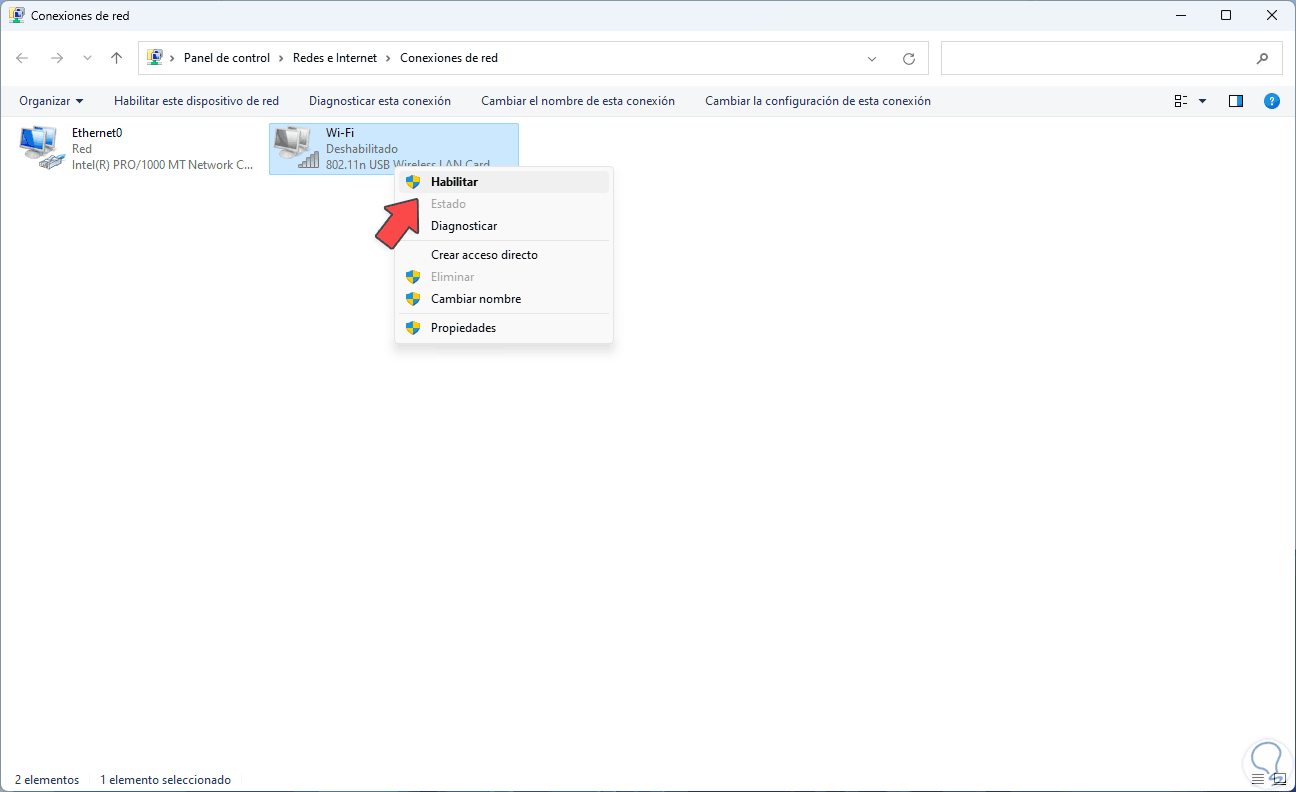Click the breadcrumb chevron after Panel de control
The height and width of the screenshot is (792, 1296).
(282, 58)
